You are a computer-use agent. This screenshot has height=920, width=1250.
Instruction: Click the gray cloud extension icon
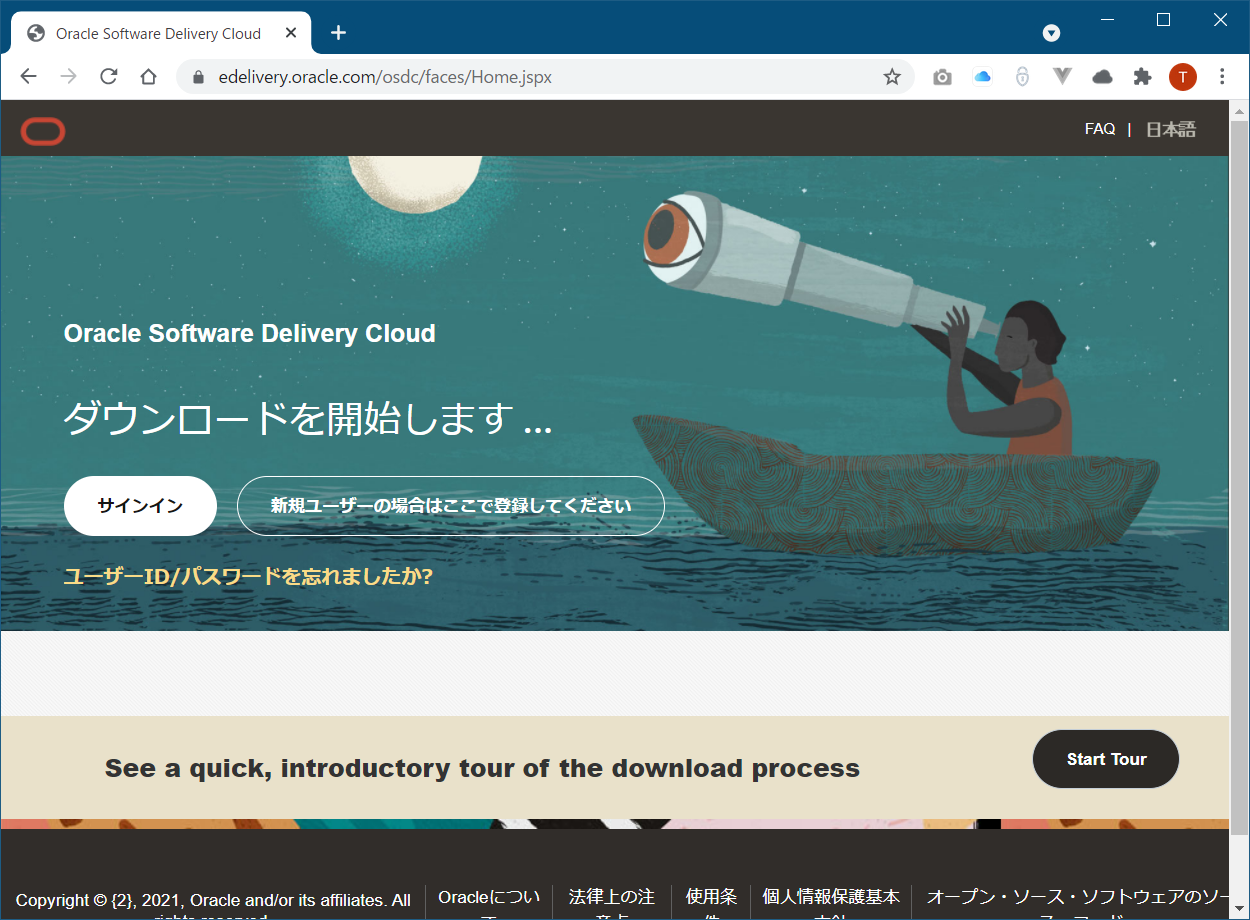(1102, 77)
